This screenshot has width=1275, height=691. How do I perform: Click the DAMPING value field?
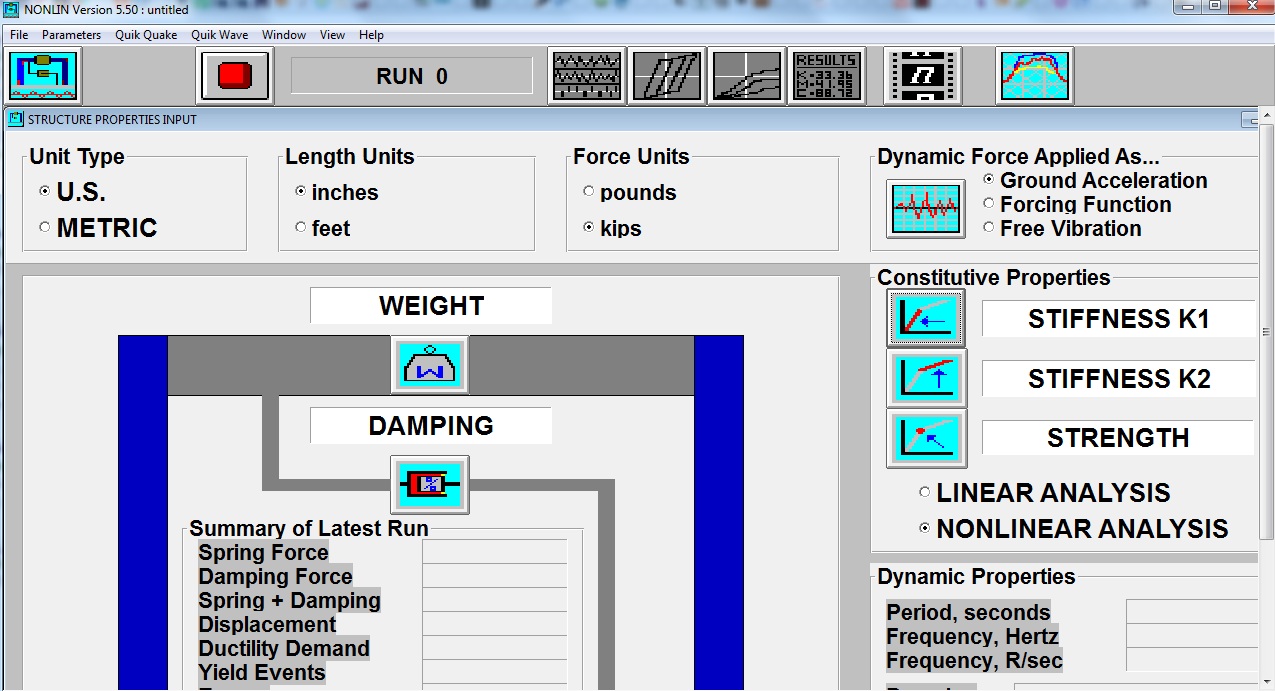pyautogui.click(x=431, y=426)
